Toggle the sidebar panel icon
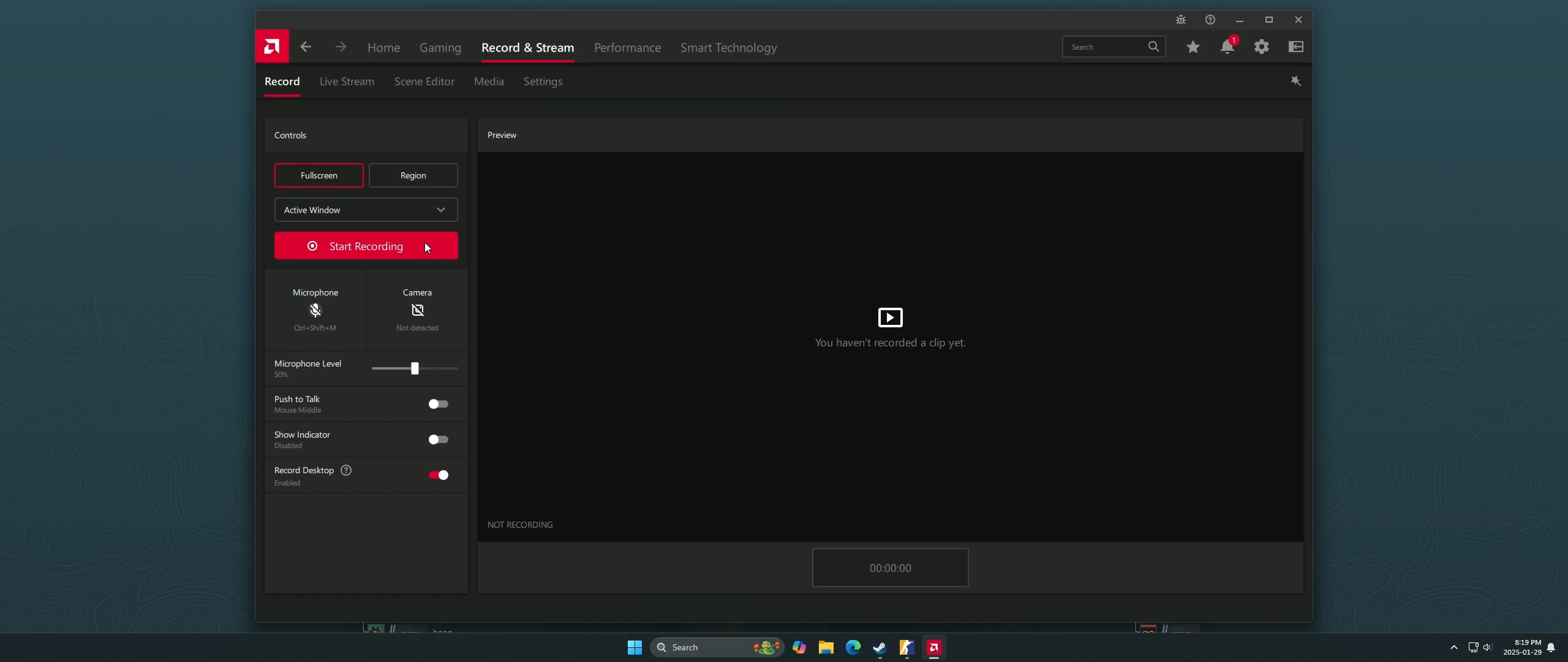 (1295, 47)
